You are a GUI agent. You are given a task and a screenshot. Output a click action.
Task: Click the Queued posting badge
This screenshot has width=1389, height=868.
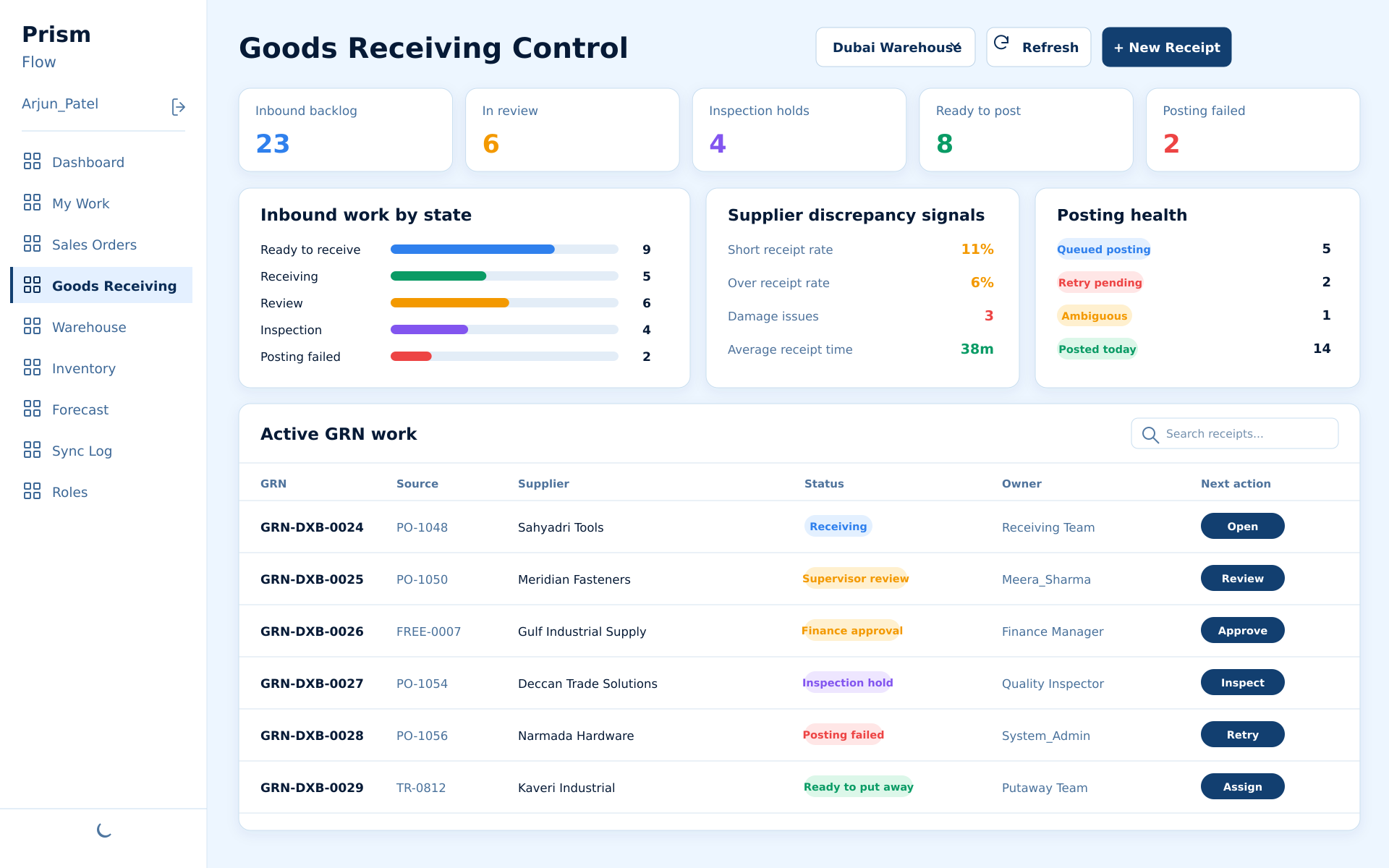[x=1103, y=249]
